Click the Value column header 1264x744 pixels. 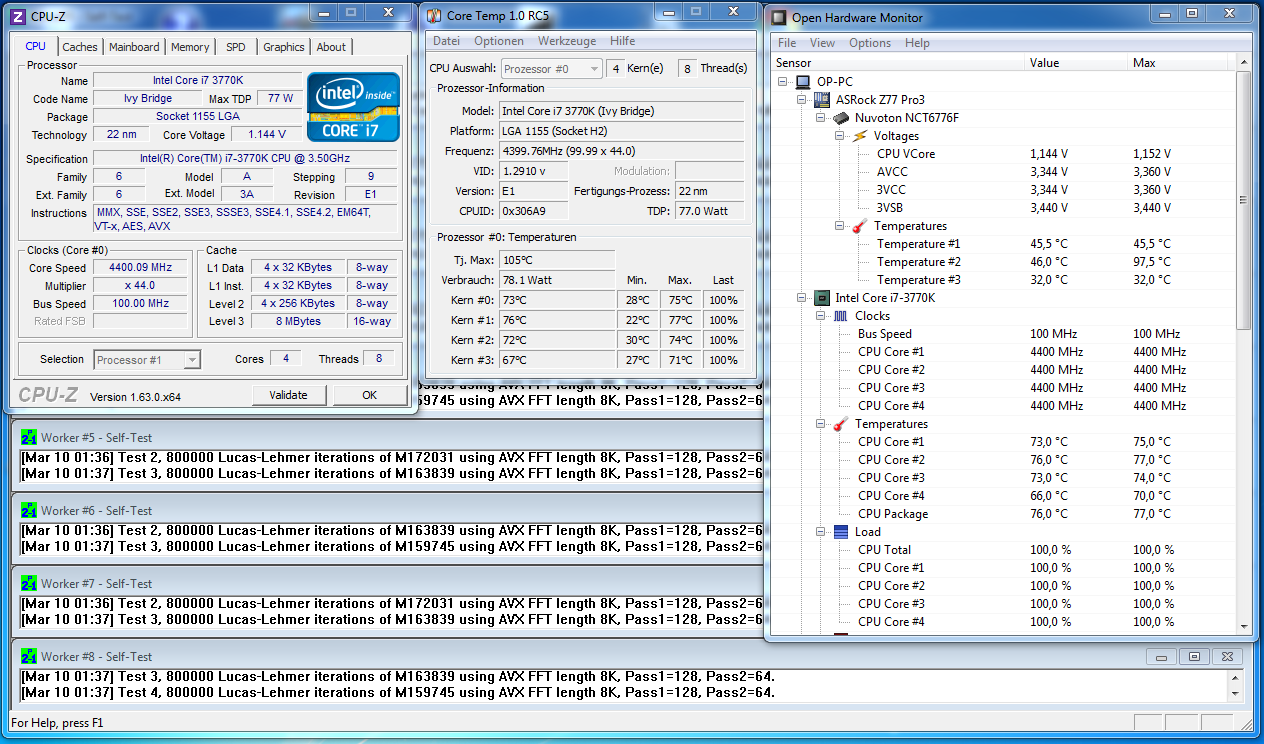click(1078, 63)
